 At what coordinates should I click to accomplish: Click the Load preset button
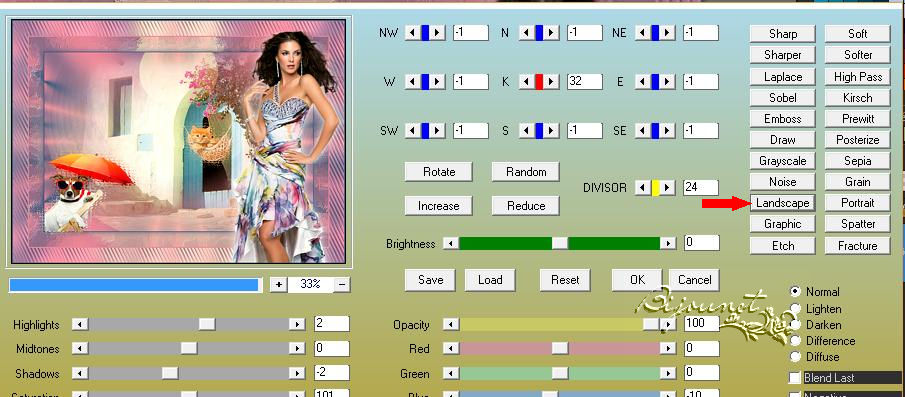[490, 280]
